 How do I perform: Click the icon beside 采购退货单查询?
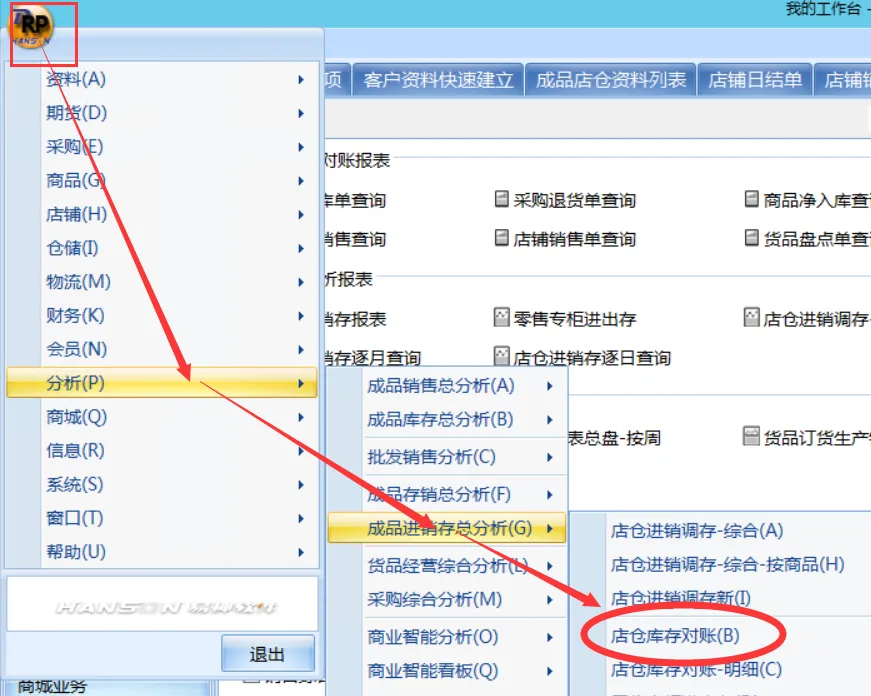tap(502, 200)
